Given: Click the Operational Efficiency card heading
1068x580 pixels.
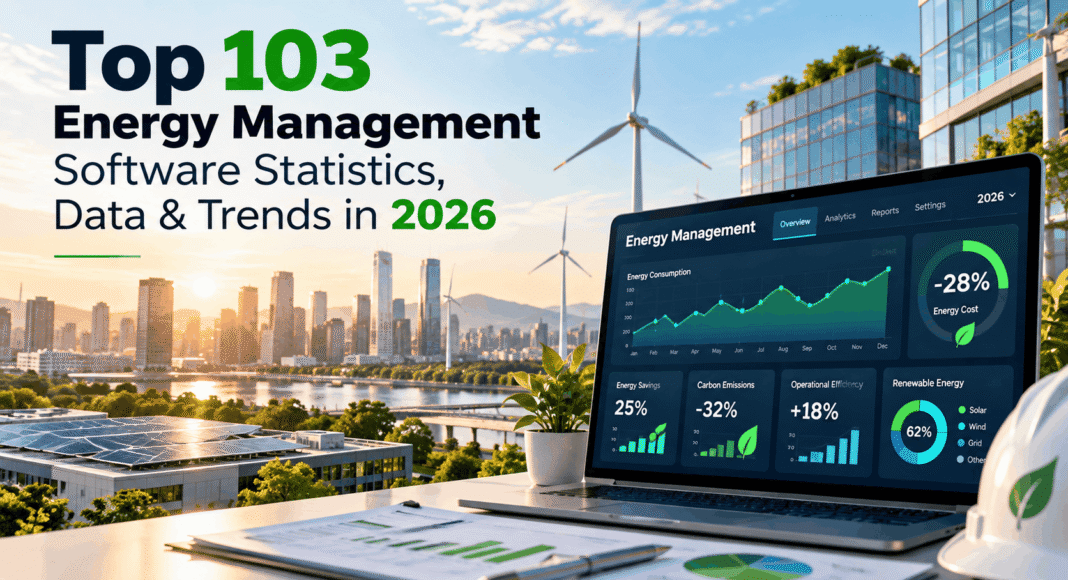Looking at the screenshot, I should 826,385.
